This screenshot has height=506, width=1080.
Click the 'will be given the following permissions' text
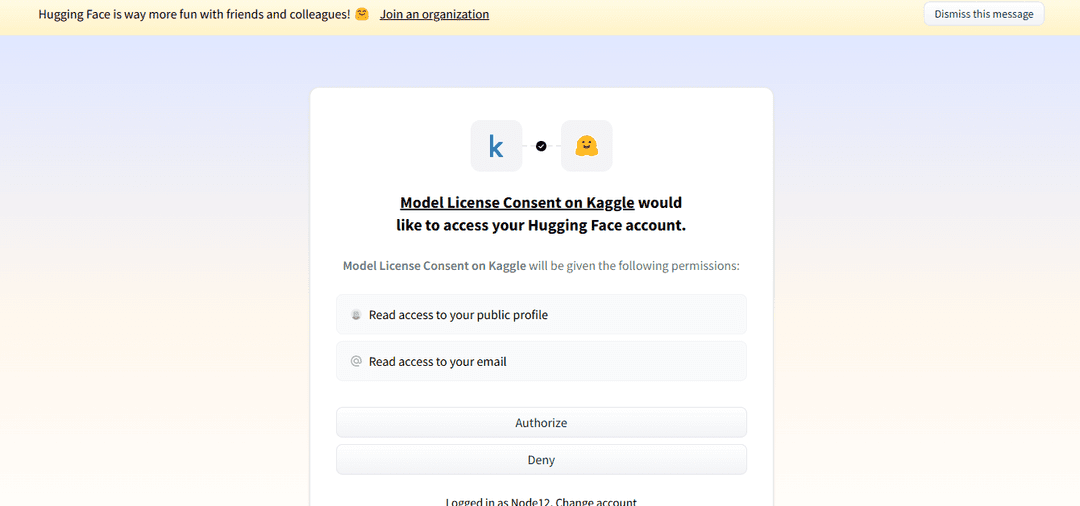click(634, 266)
